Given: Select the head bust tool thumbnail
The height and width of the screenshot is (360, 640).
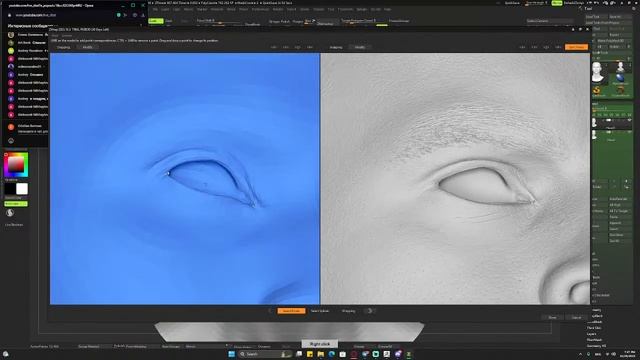Looking at the screenshot, I should (598, 73).
